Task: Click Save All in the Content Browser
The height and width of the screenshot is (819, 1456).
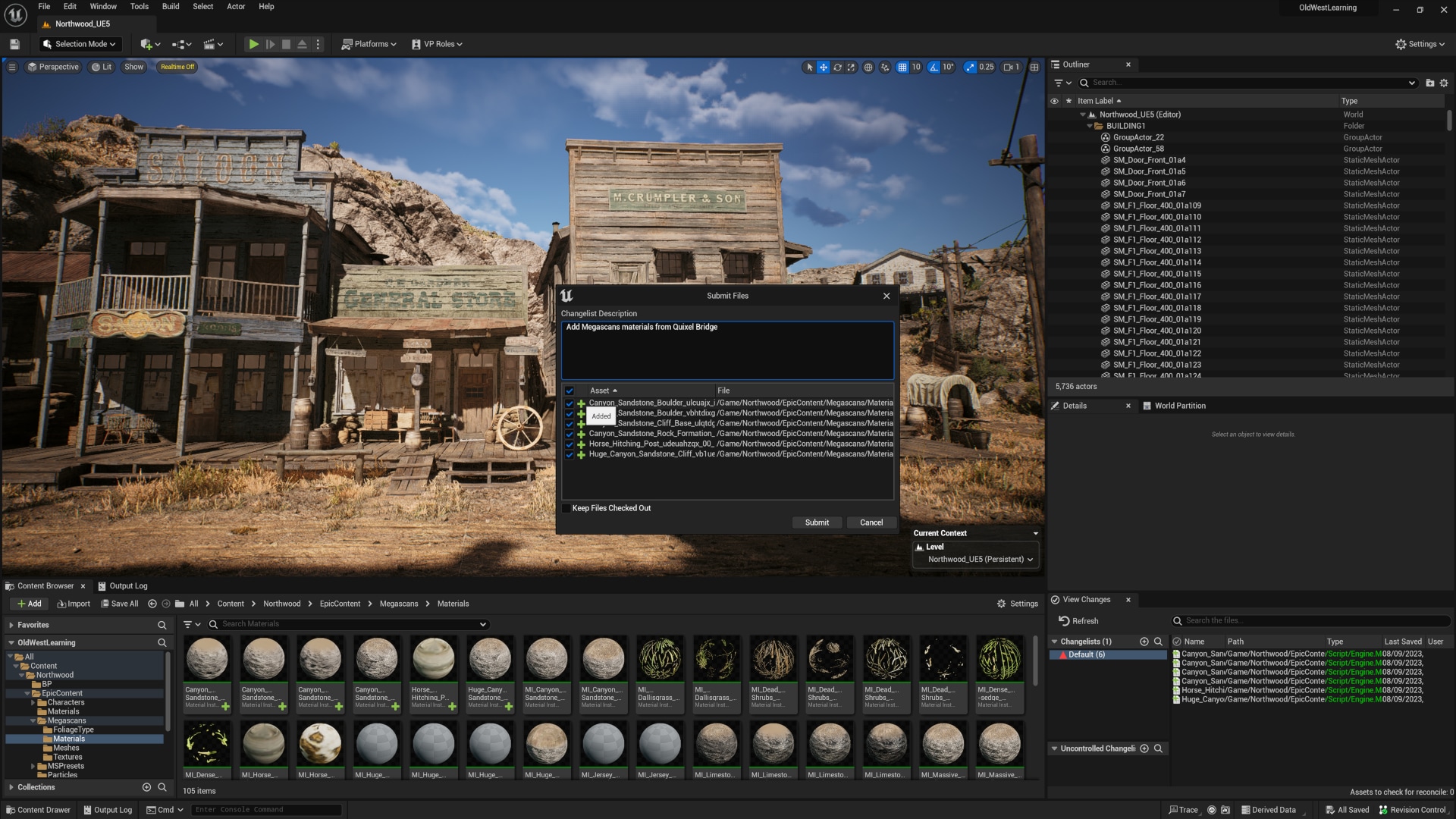Action: coord(119,604)
